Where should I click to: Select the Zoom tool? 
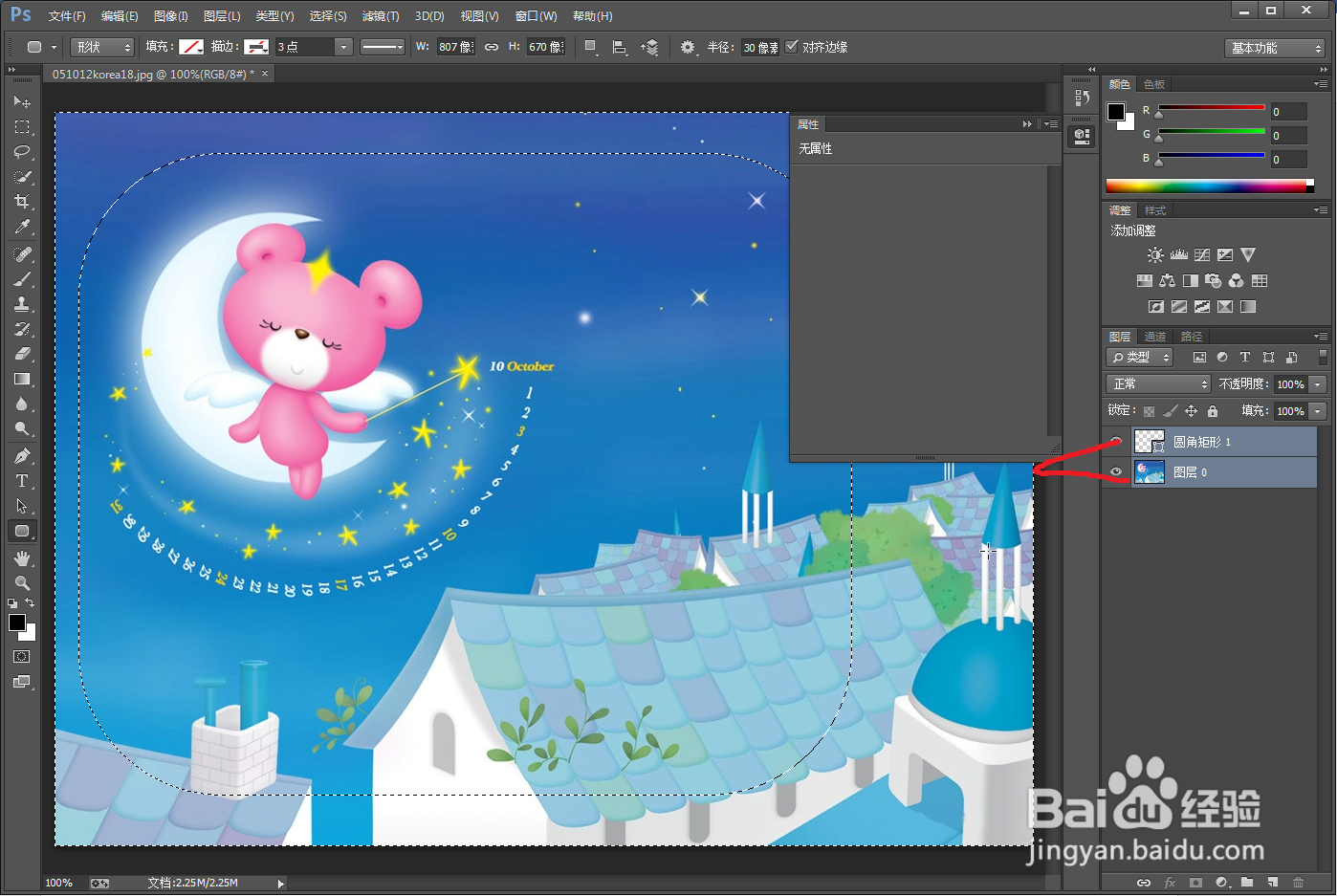[22, 583]
